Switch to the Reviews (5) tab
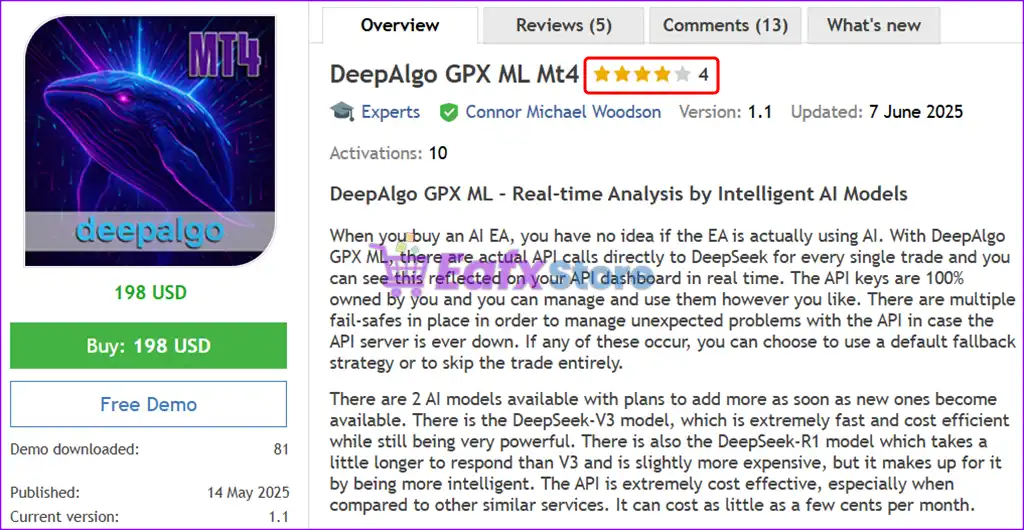 pyautogui.click(x=564, y=25)
